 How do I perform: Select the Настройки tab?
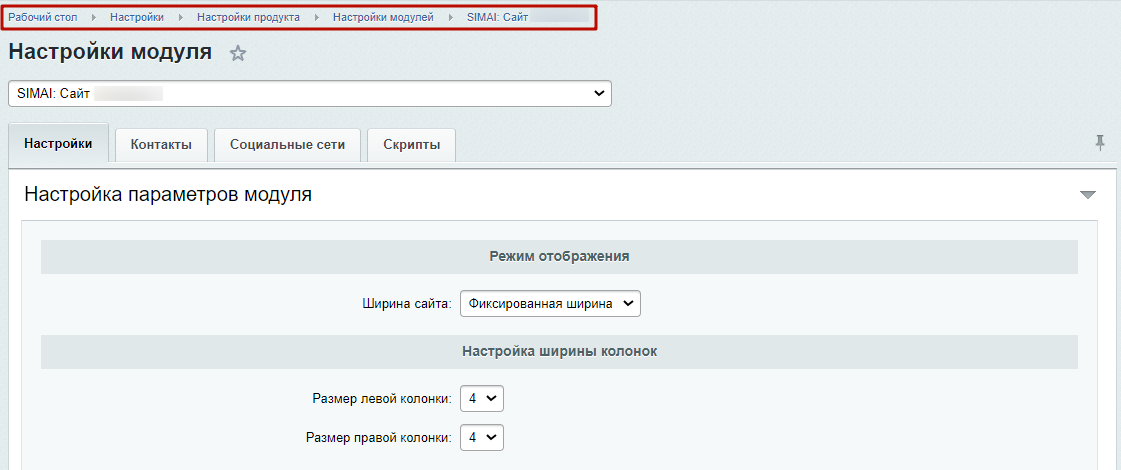click(58, 144)
